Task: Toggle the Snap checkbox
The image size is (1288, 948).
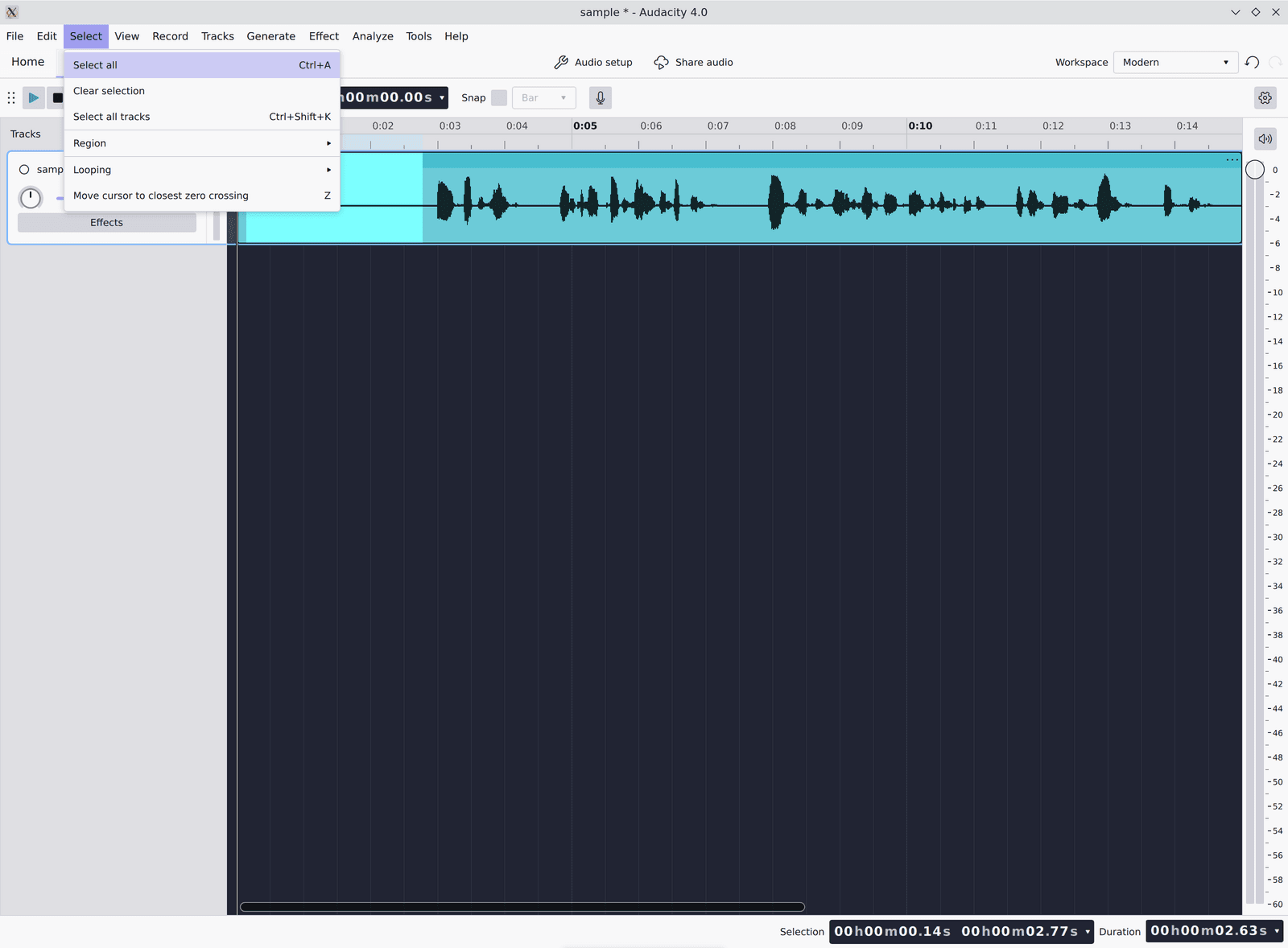Action: [499, 98]
